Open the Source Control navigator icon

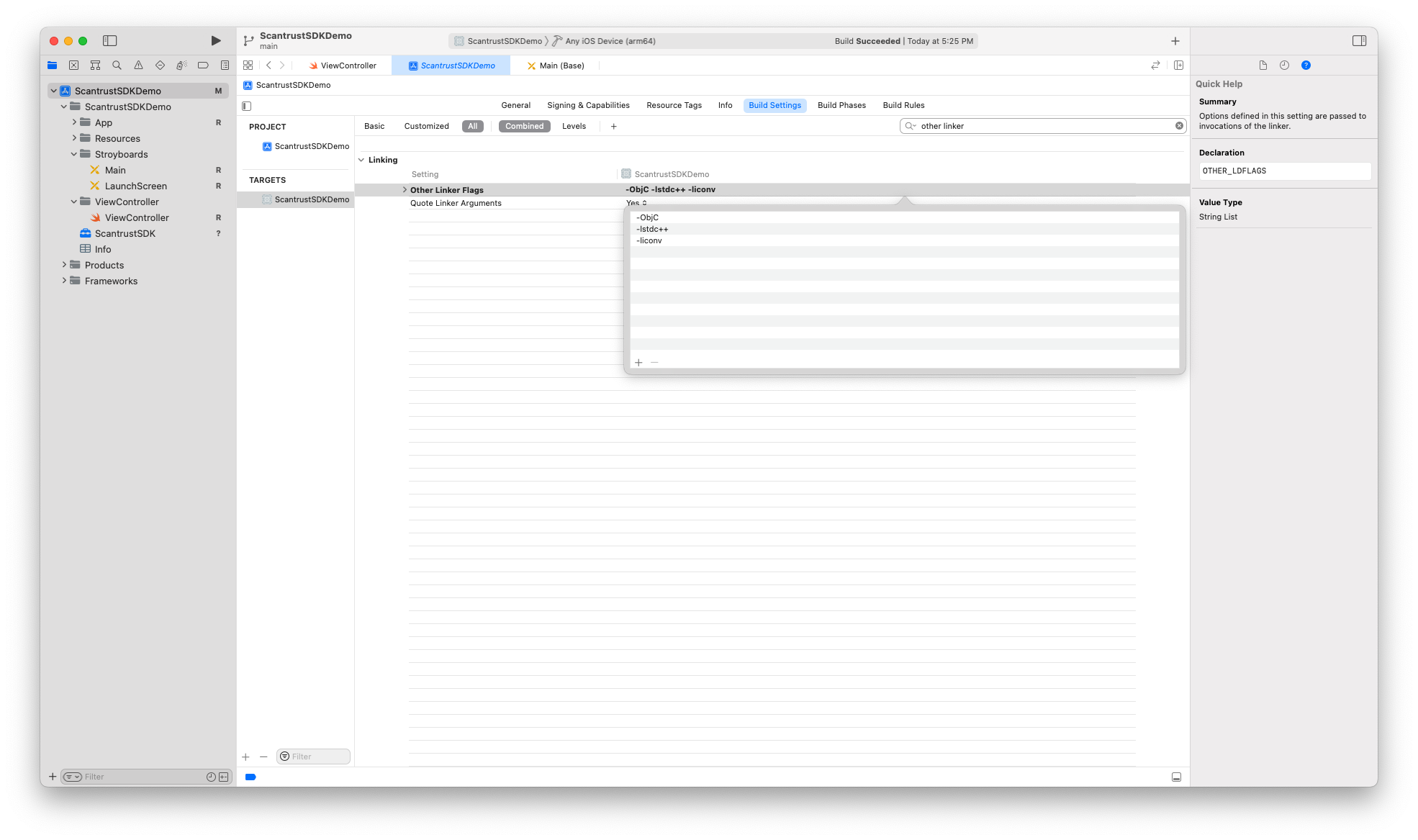pos(73,66)
